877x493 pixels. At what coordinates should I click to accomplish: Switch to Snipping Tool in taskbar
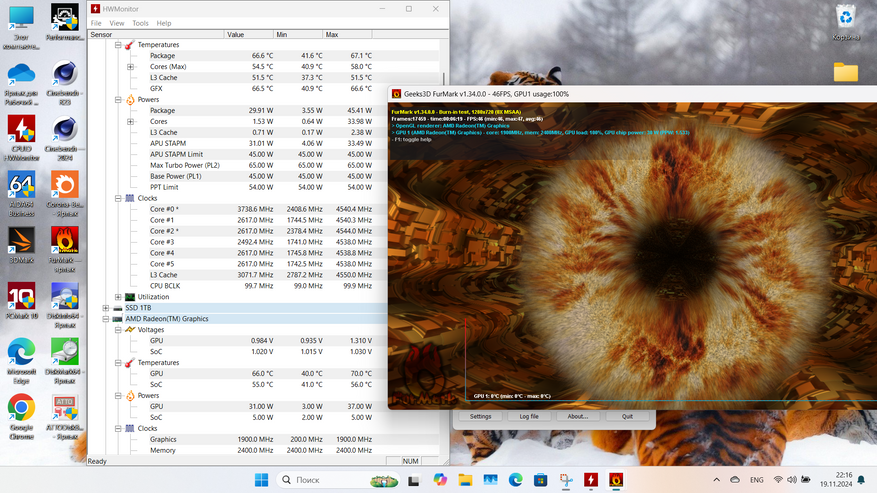click(566, 480)
